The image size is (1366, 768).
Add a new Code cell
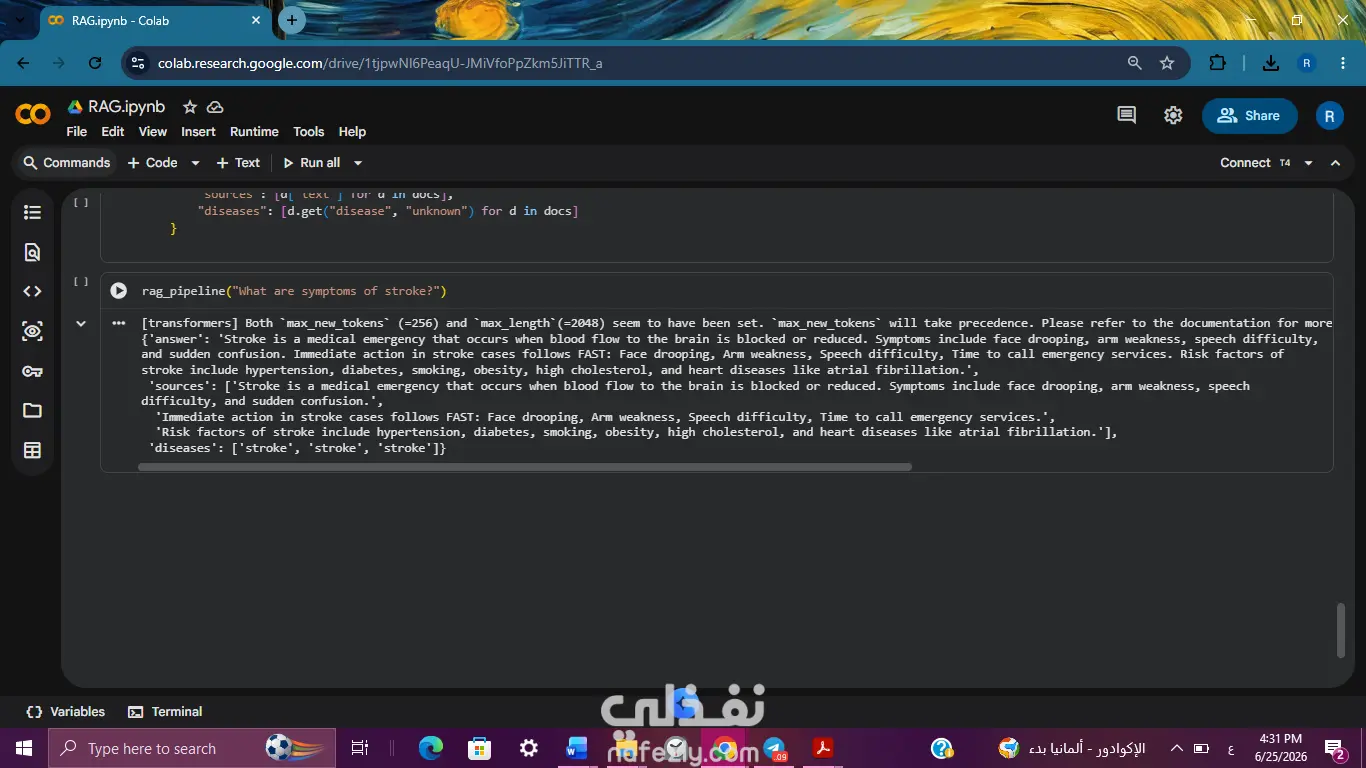152,163
